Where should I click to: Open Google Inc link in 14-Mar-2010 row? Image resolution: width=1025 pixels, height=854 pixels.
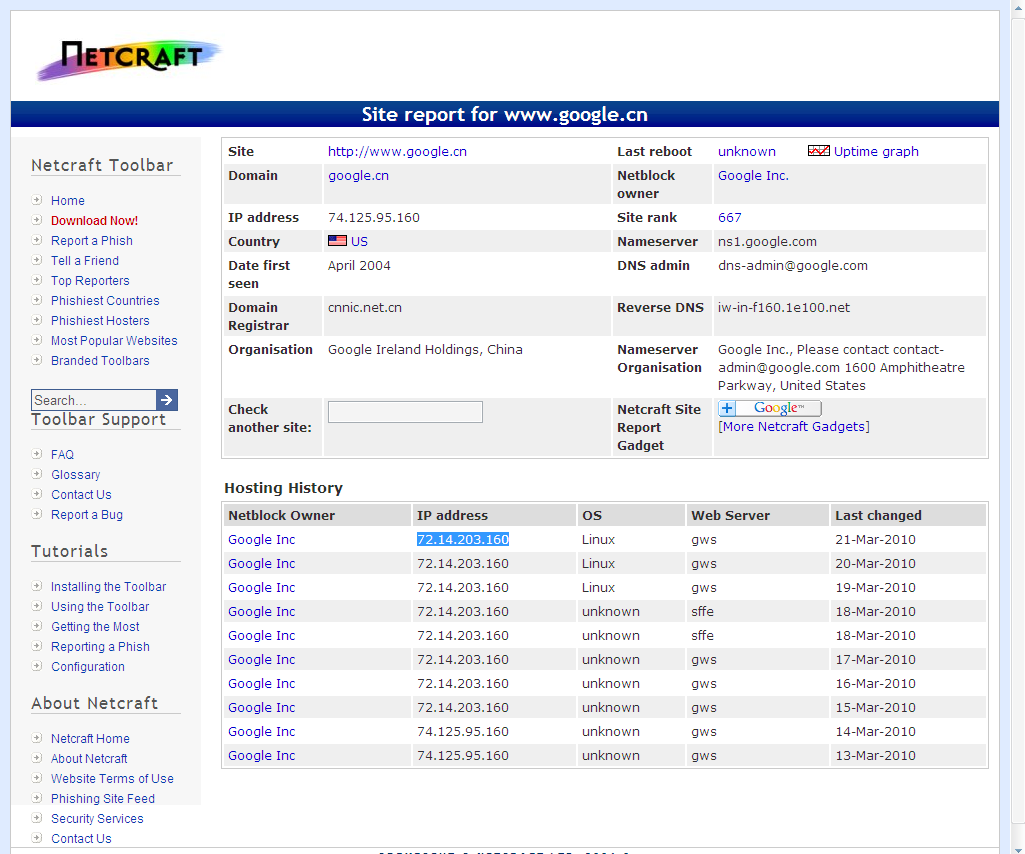(261, 732)
